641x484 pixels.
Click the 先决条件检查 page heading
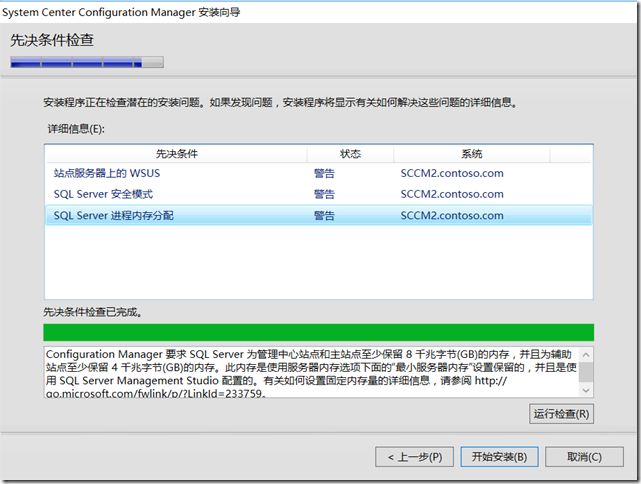[x=52, y=40]
